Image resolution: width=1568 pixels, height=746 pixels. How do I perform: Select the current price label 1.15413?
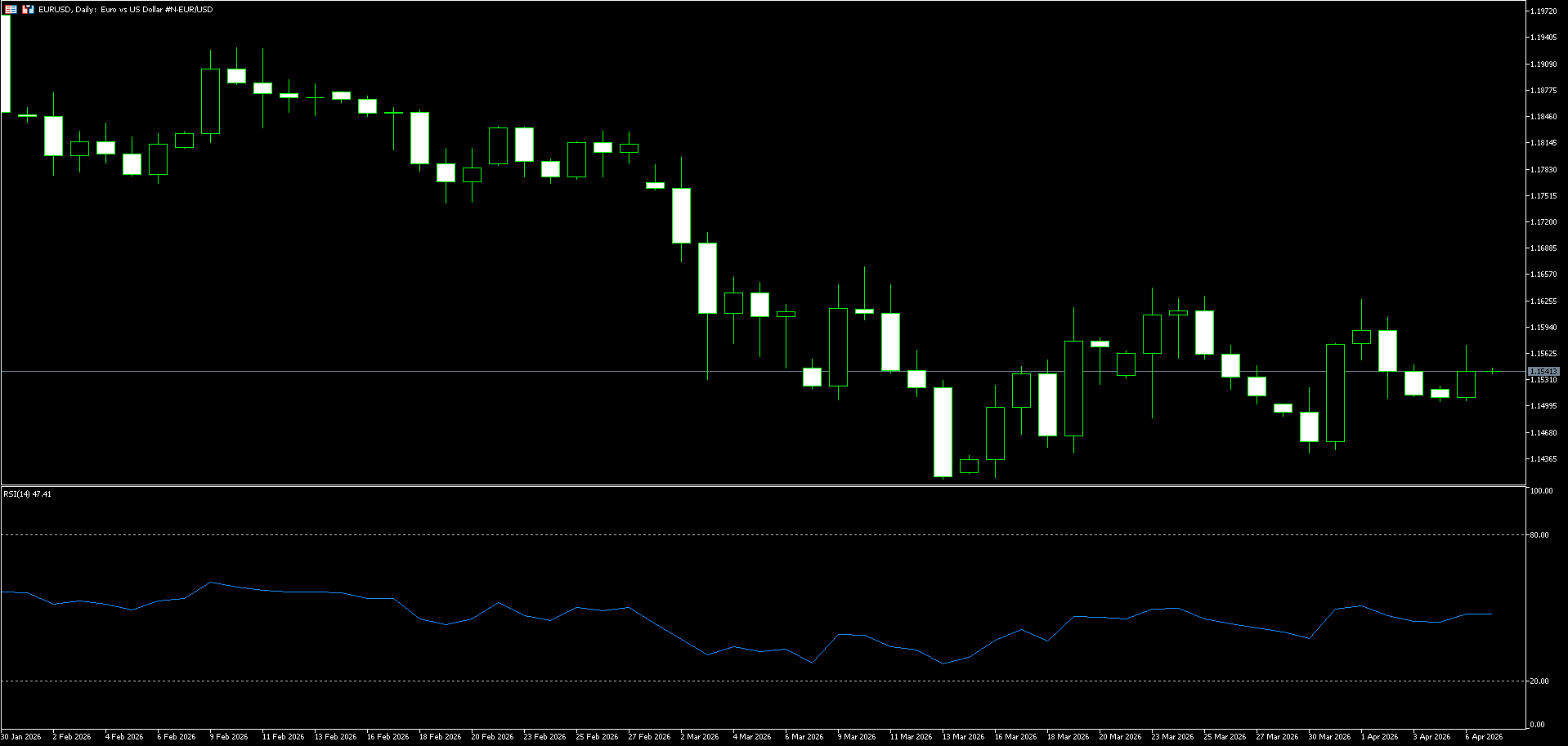tap(1543, 372)
